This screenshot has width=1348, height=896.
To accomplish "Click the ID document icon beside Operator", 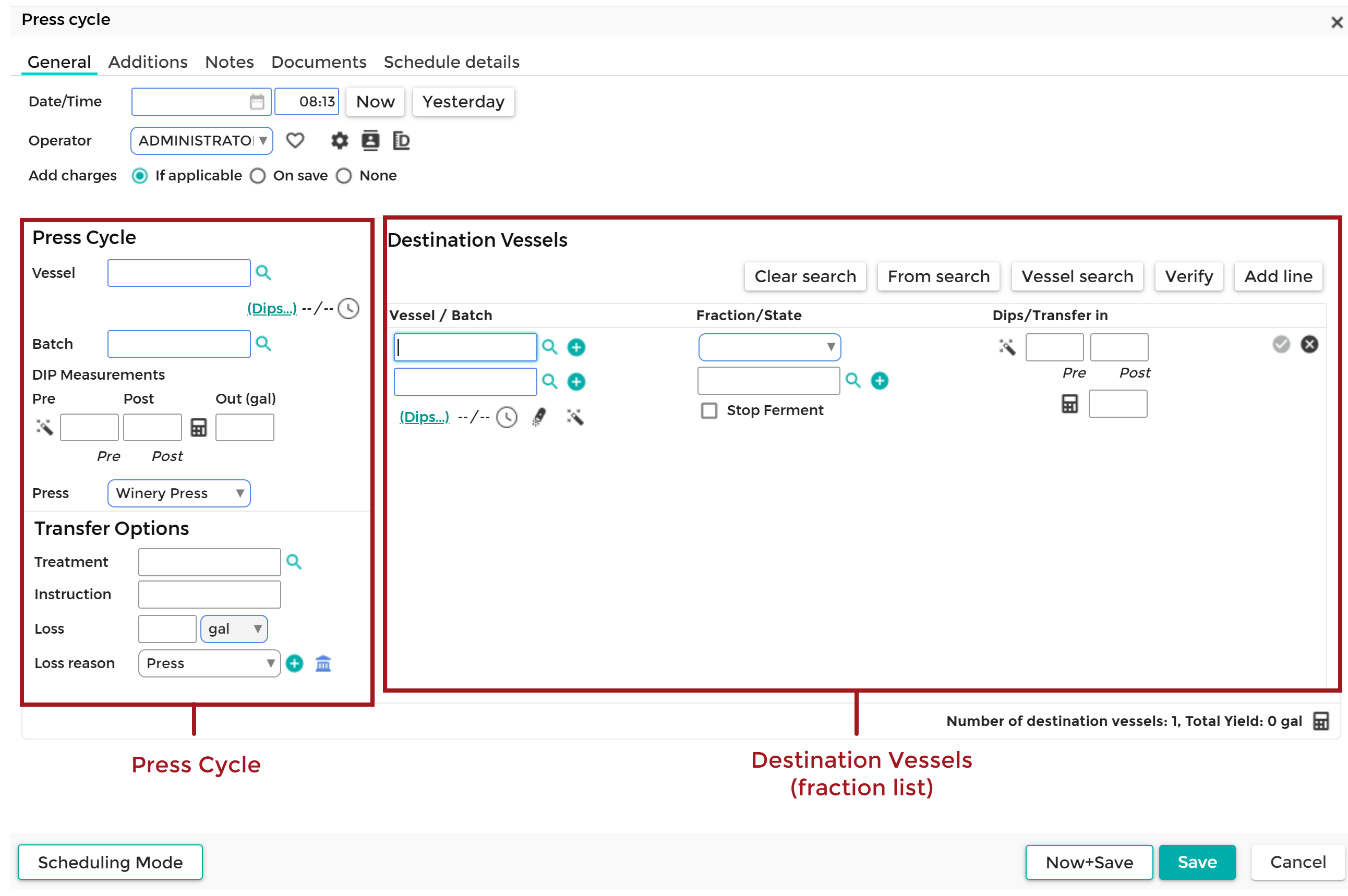I will tap(401, 141).
